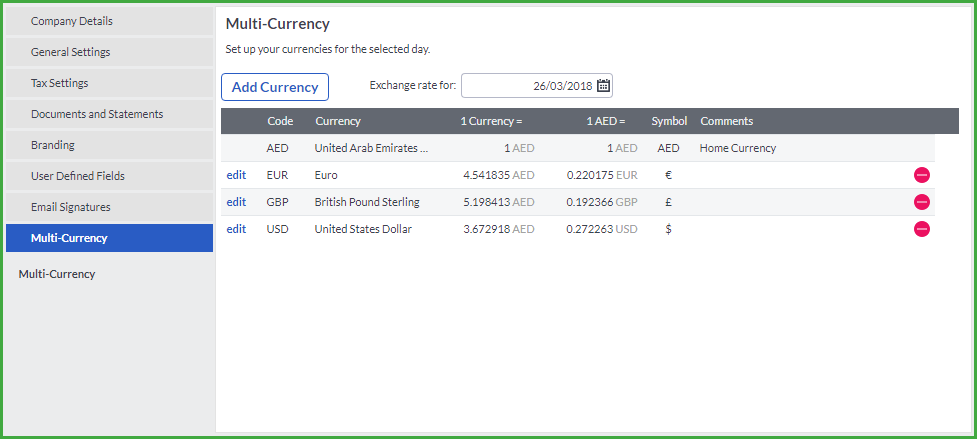
Task: Remove the British Pound Sterling row
Action: pyautogui.click(x=922, y=202)
